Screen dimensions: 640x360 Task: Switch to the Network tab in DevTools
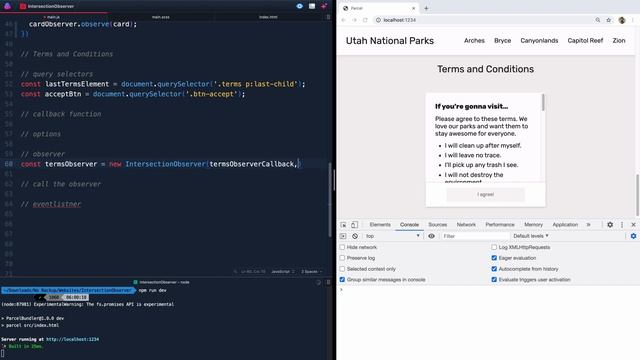tap(466, 225)
